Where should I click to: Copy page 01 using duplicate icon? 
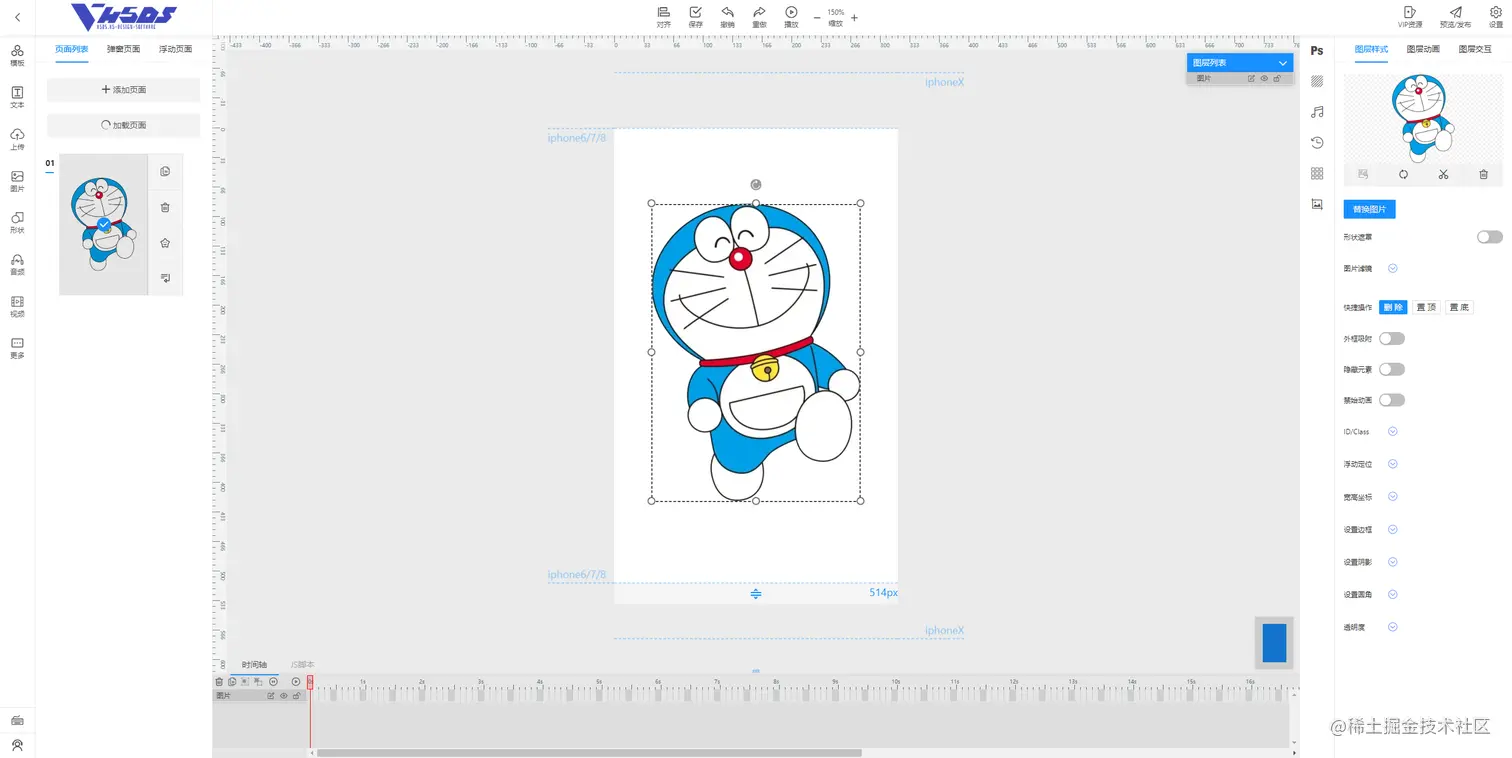(x=165, y=171)
